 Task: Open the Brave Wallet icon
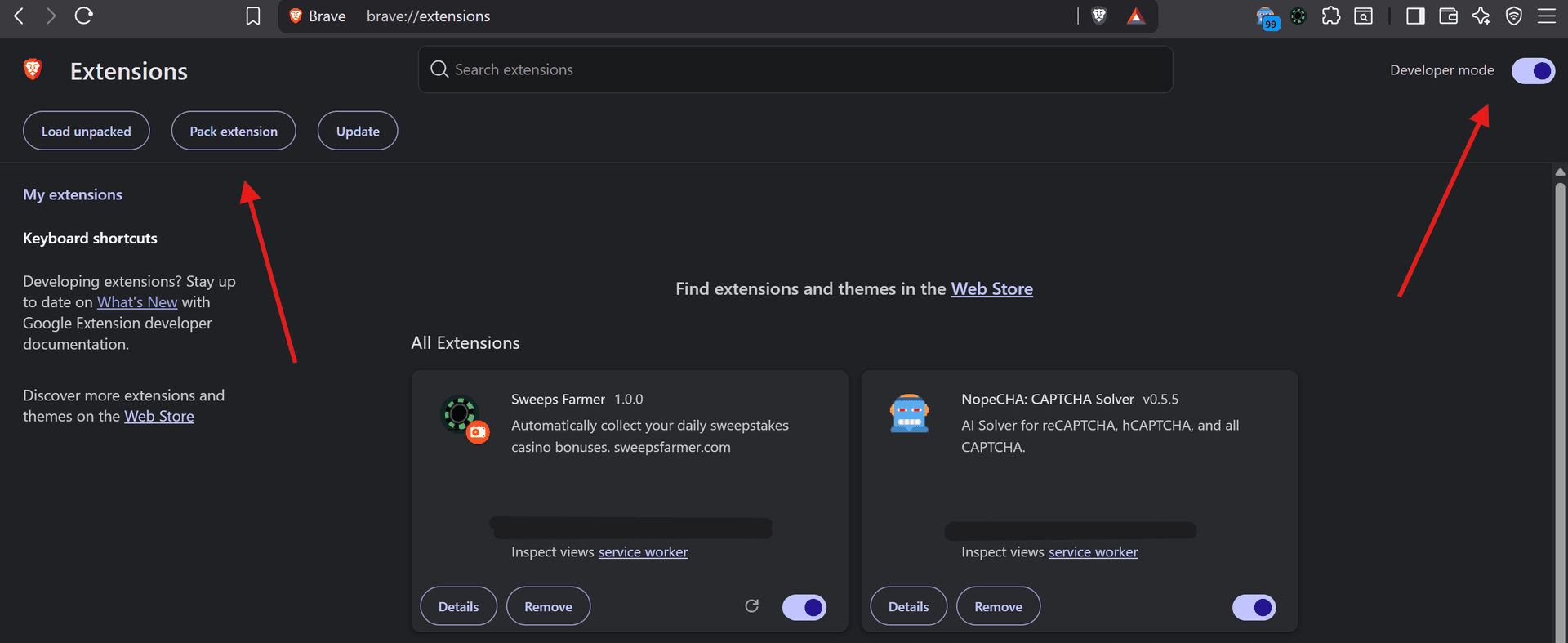pos(1448,16)
